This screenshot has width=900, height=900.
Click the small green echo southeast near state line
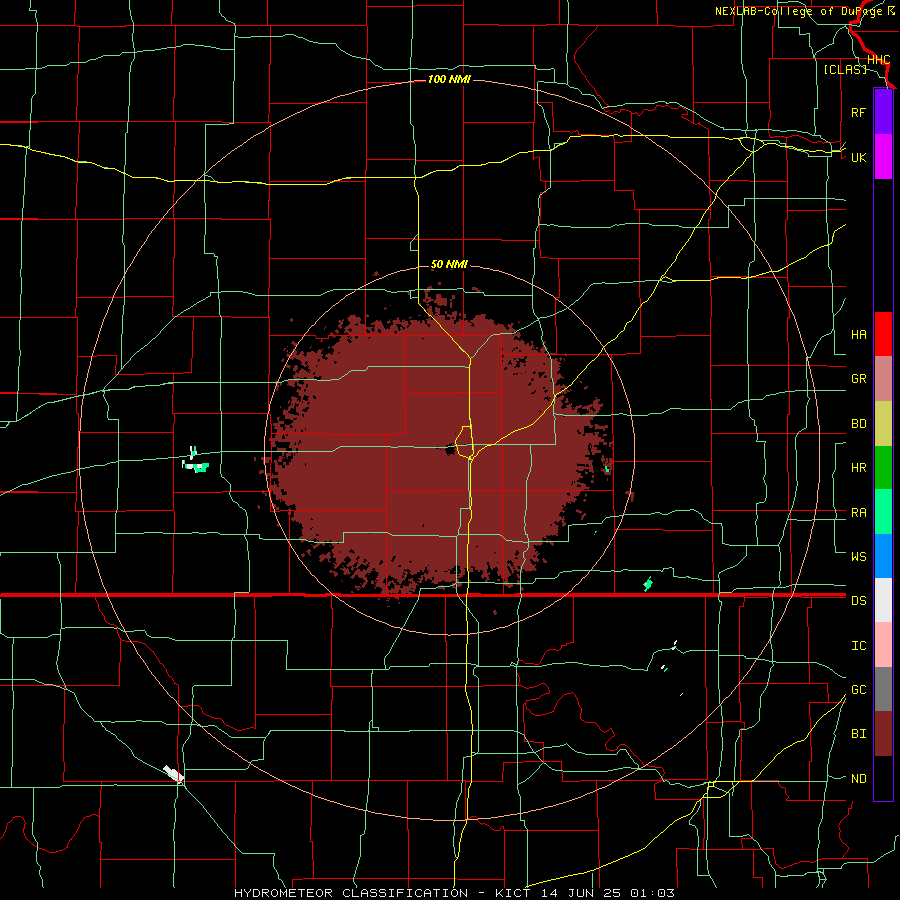click(648, 584)
